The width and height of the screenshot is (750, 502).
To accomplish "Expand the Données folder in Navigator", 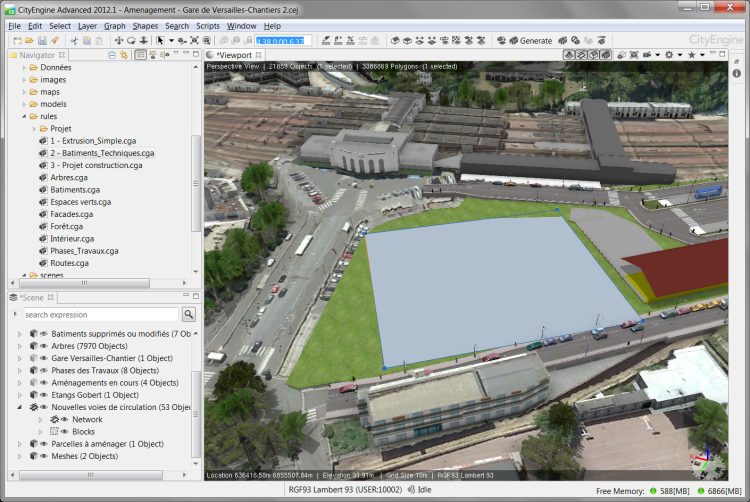I will [24, 67].
